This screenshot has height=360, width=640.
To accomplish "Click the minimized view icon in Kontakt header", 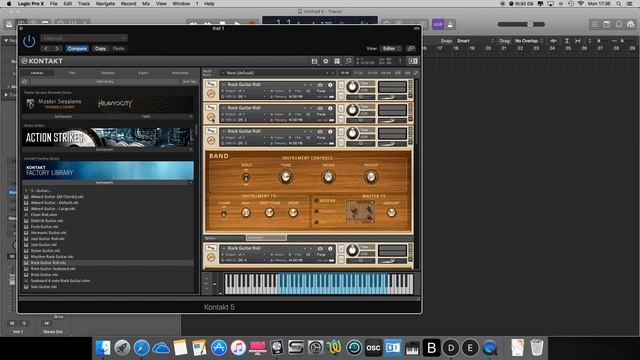I will 348,61.
